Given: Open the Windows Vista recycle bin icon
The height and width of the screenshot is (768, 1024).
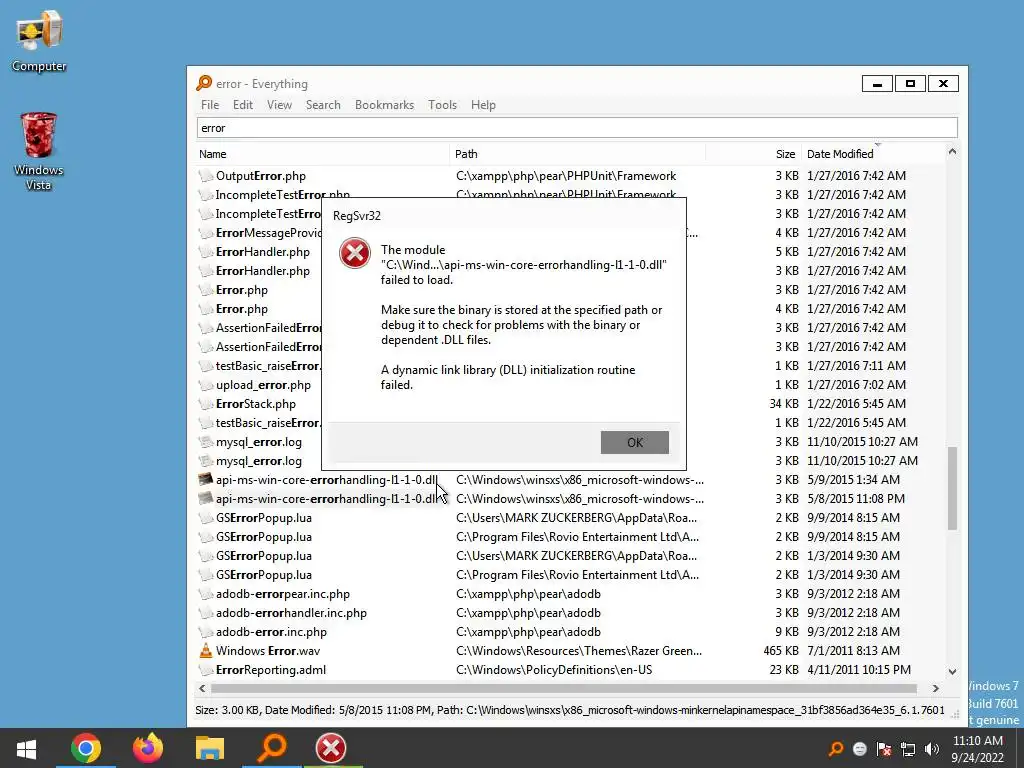Looking at the screenshot, I should click(38, 150).
